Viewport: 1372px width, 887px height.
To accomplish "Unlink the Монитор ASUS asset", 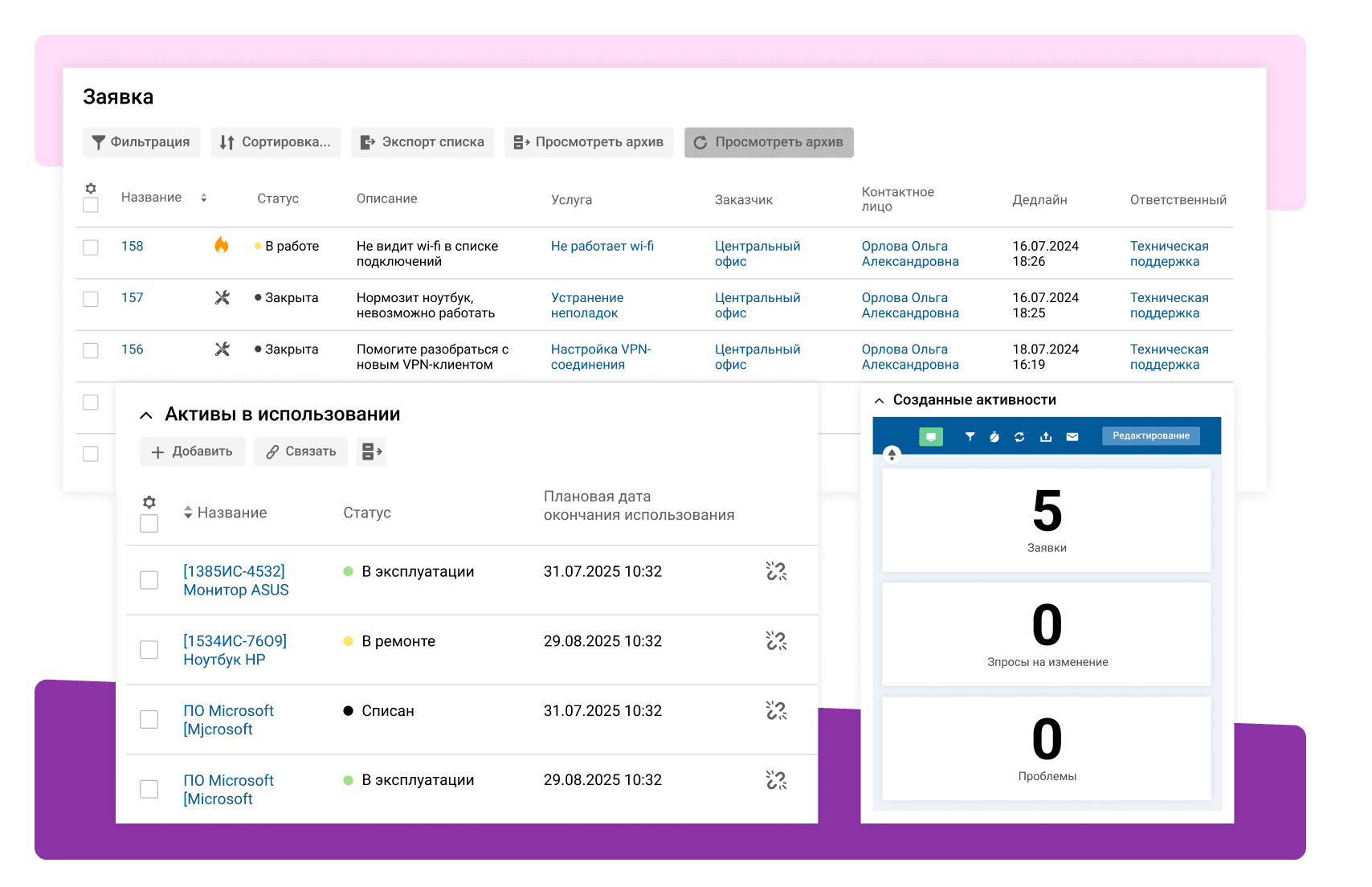I will [x=776, y=571].
